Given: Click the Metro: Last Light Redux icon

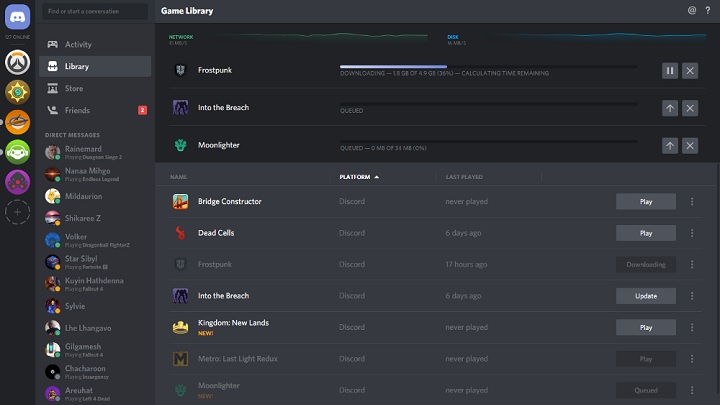Looking at the screenshot, I should [x=180, y=359].
